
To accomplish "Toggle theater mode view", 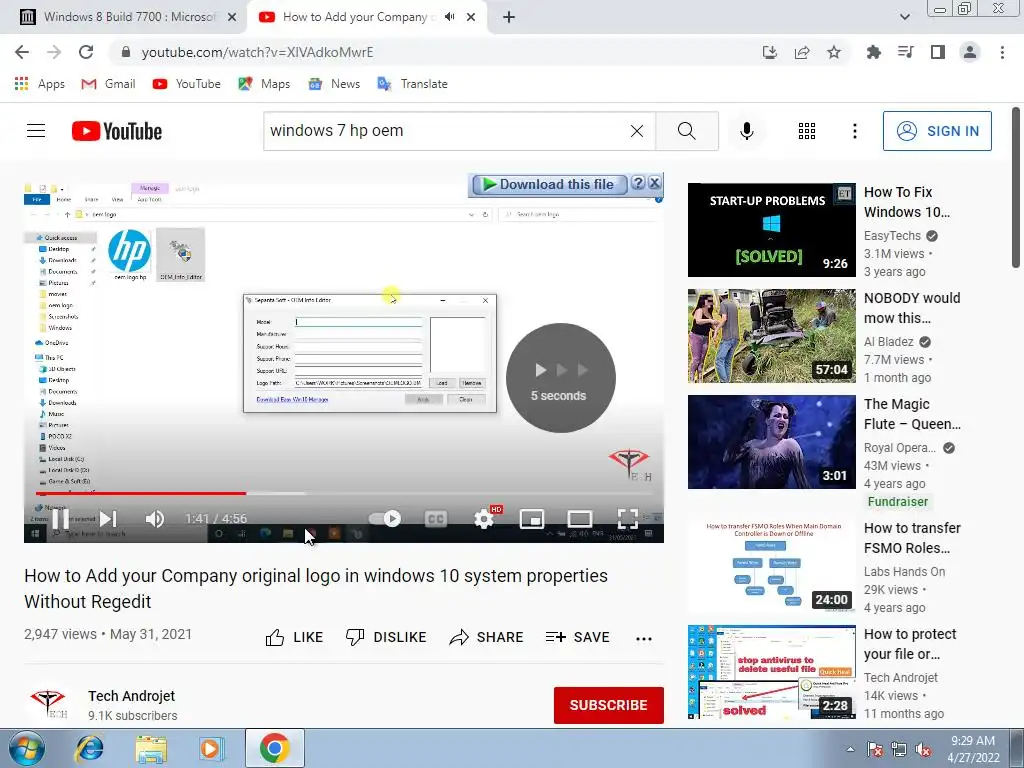I will [579, 519].
